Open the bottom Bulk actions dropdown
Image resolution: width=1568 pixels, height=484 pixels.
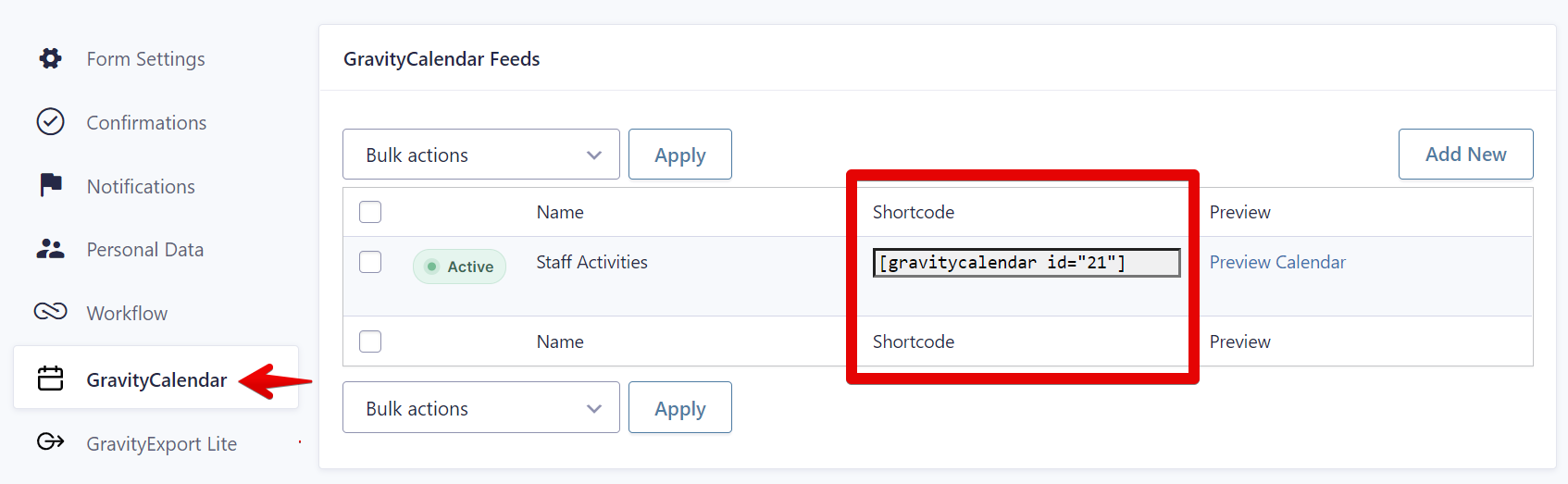point(480,408)
